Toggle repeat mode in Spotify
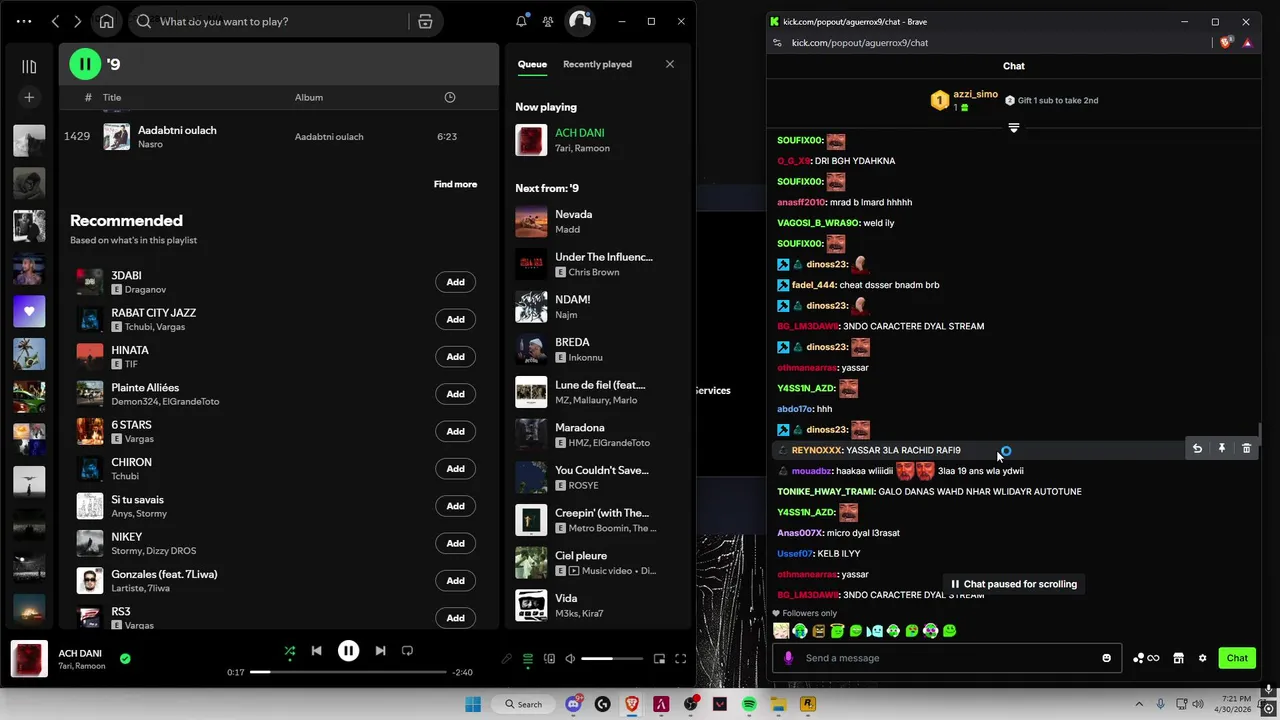The image size is (1280, 720). tap(407, 651)
